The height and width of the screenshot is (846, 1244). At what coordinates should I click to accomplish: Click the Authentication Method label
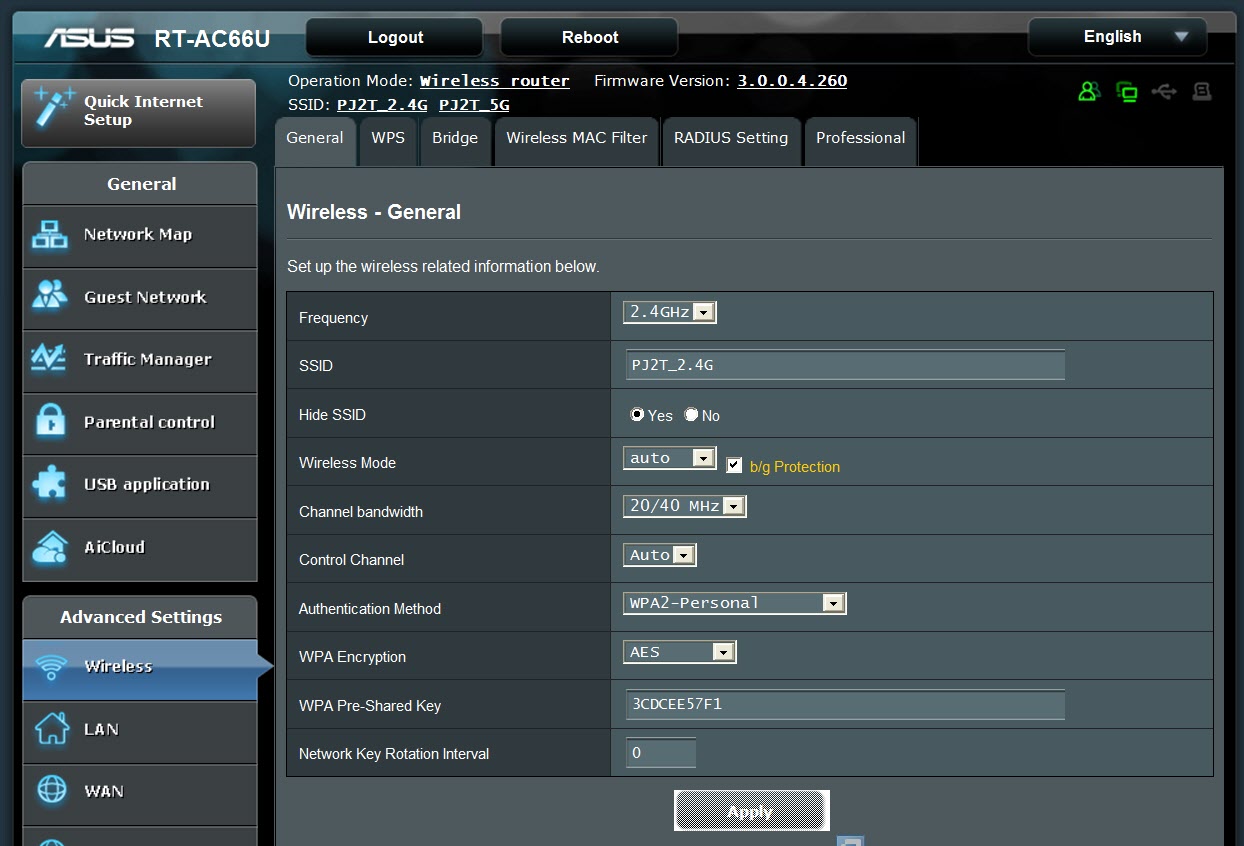point(370,609)
